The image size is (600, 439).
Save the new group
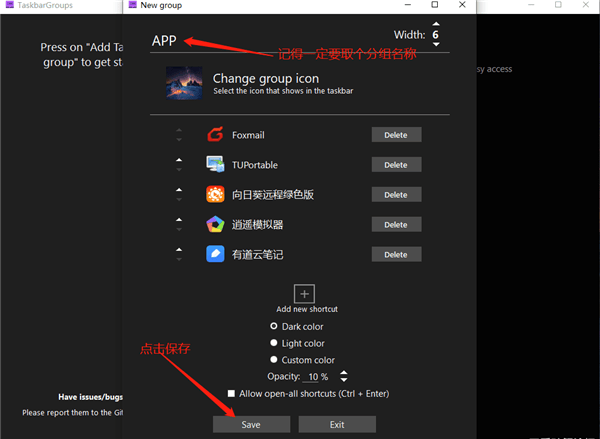coord(251,425)
